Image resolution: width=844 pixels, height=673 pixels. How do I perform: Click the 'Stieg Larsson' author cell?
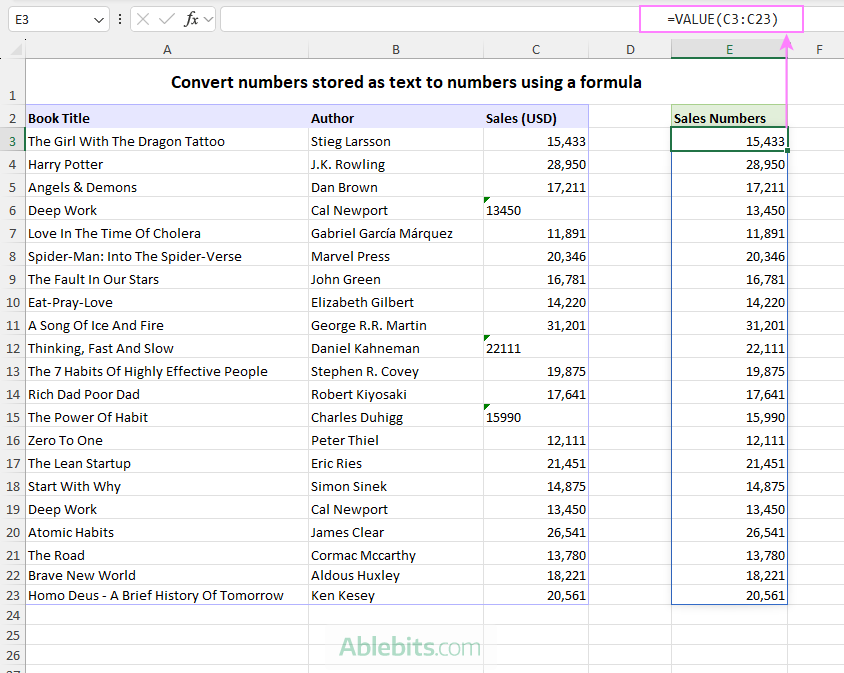tap(396, 141)
